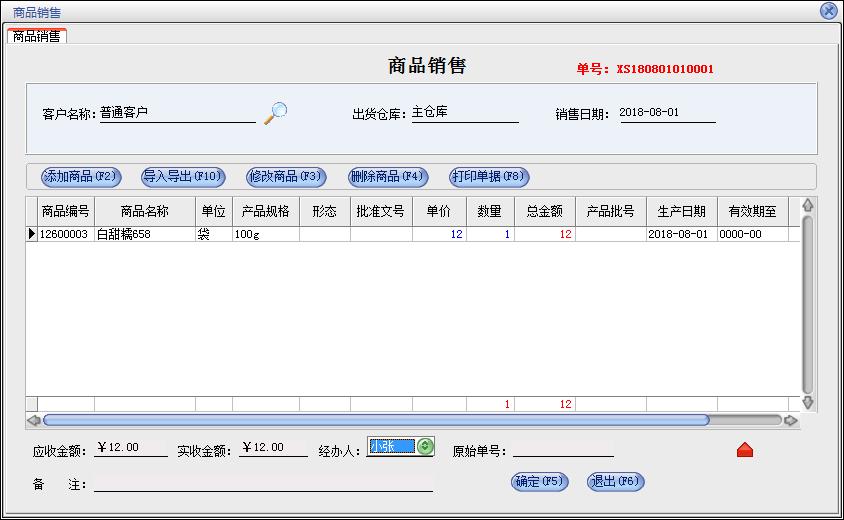Click the horizontal scrollbar thumb
The height and width of the screenshot is (520, 844).
click(375, 420)
